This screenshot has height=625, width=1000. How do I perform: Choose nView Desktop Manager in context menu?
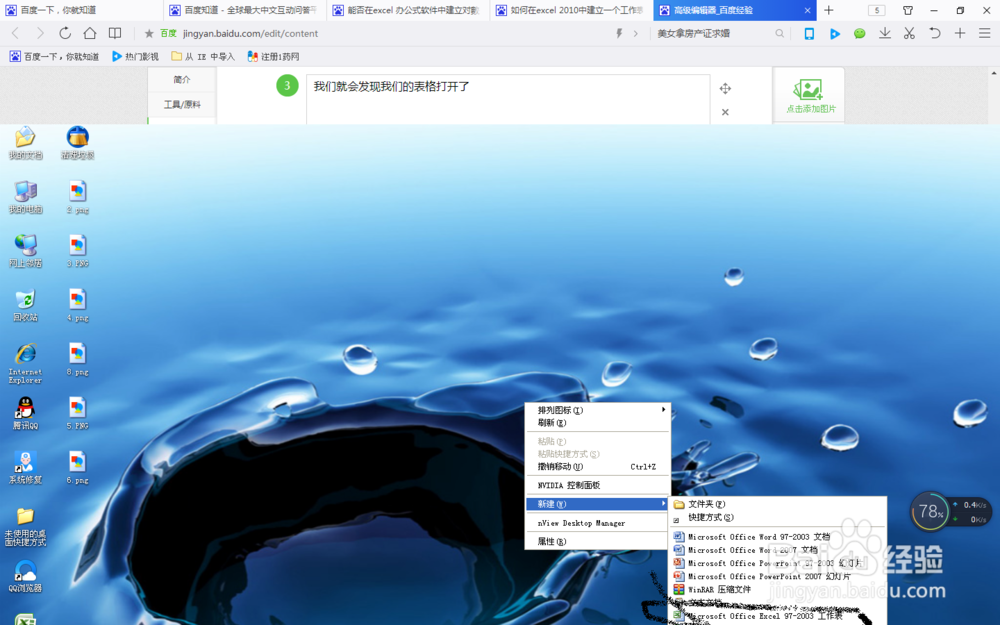click(597, 523)
